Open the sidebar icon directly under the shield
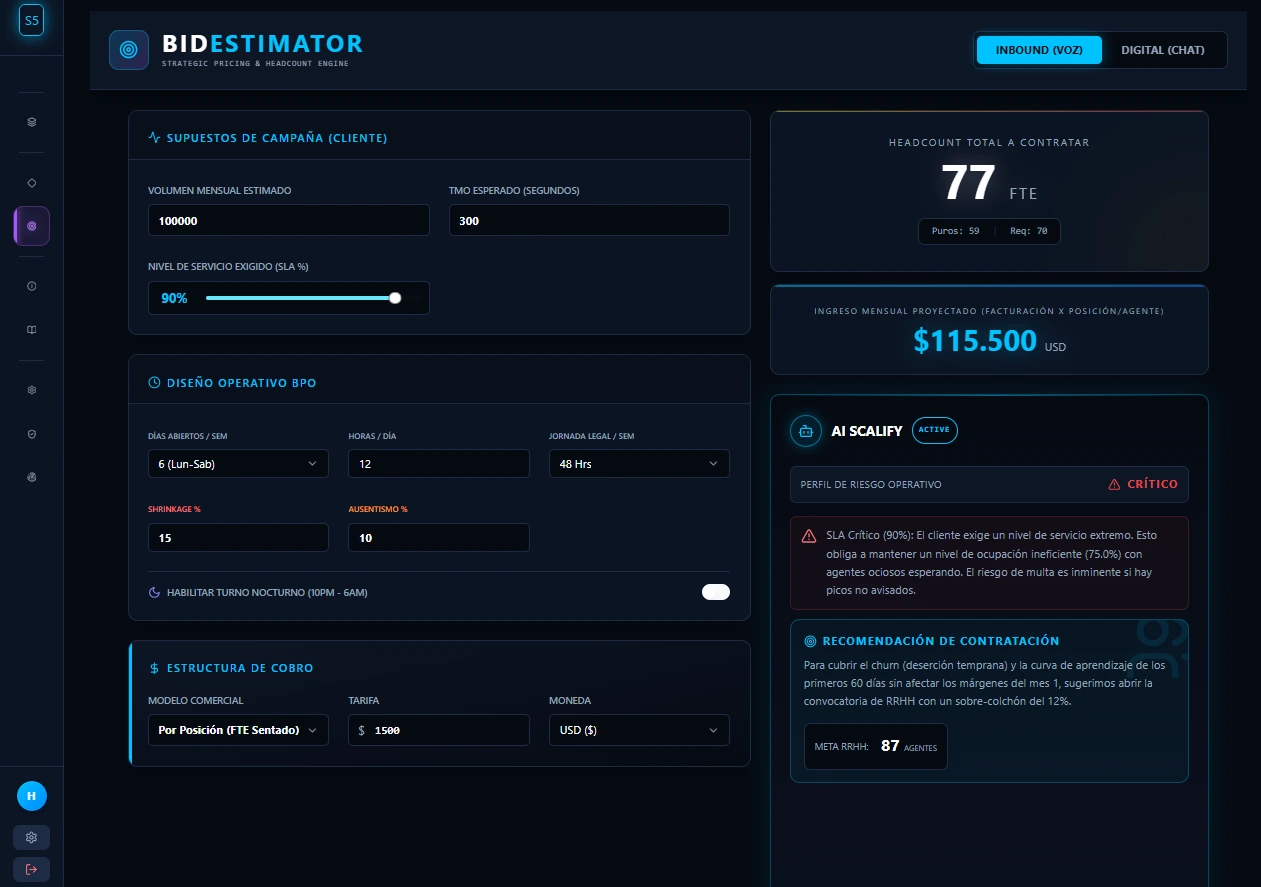The height and width of the screenshot is (887, 1261). [31, 477]
